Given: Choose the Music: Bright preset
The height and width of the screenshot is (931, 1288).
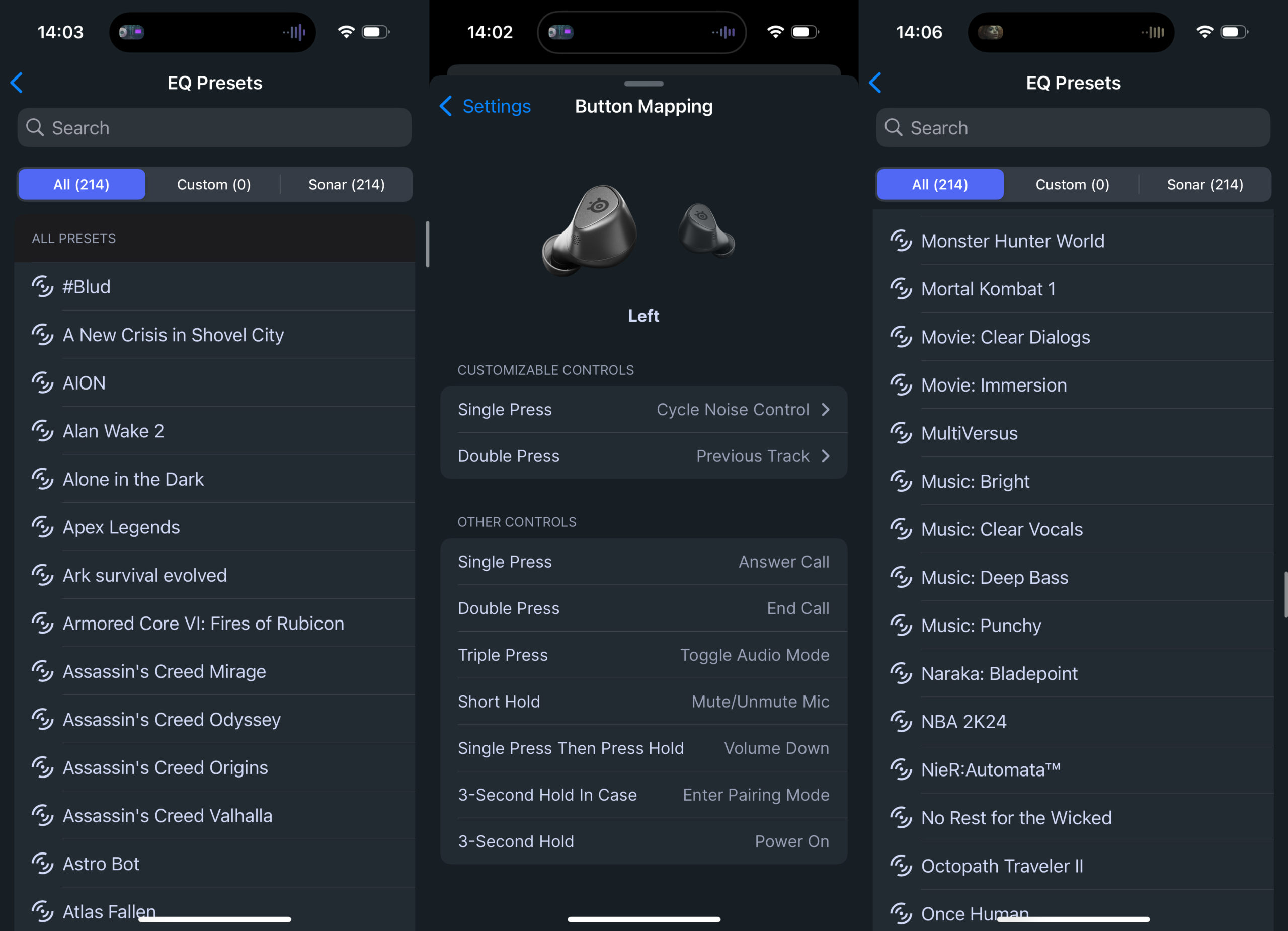Looking at the screenshot, I should 1073,482.
